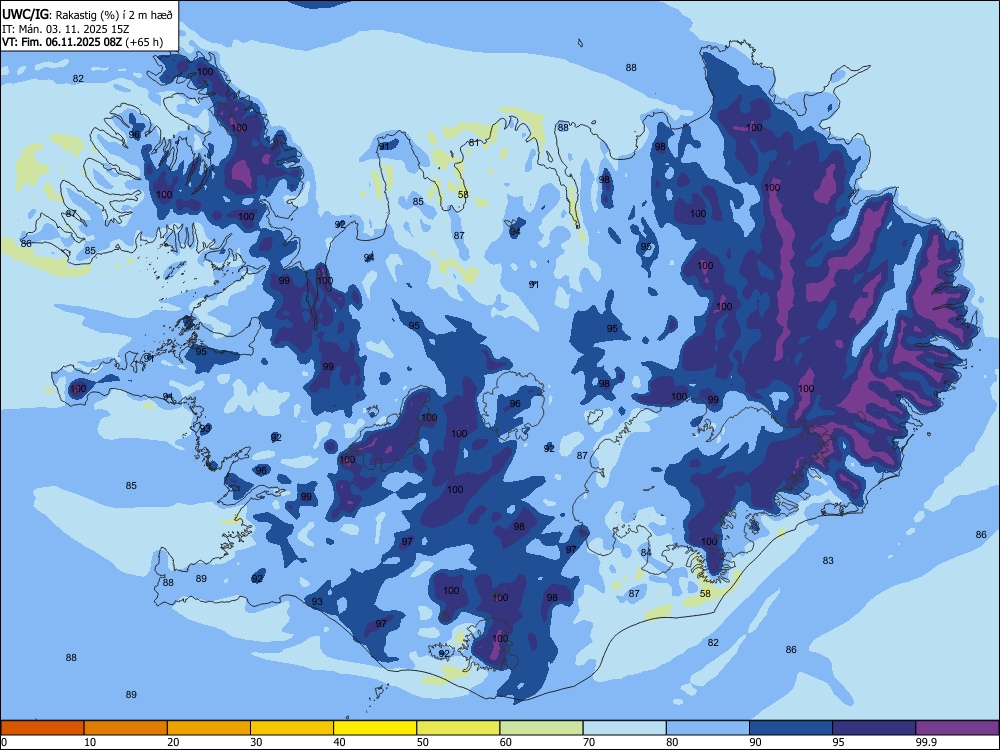Click the legend scale label '90'
The width and height of the screenshot is (1000, 750).
[755, 742]
